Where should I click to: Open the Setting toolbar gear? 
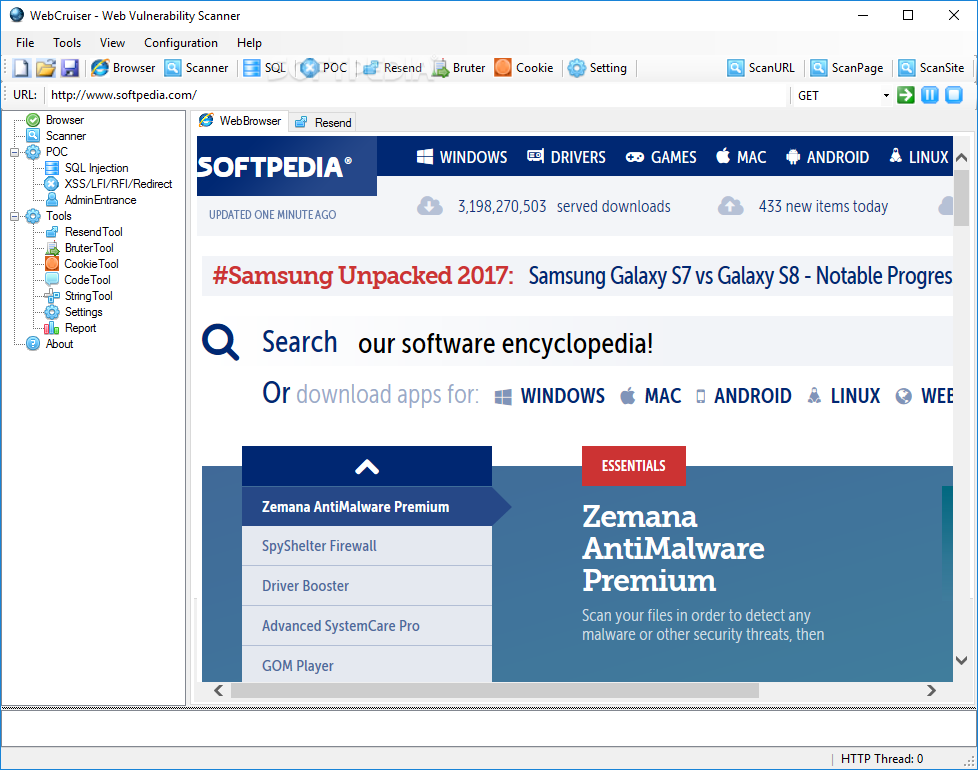point(598,68)
